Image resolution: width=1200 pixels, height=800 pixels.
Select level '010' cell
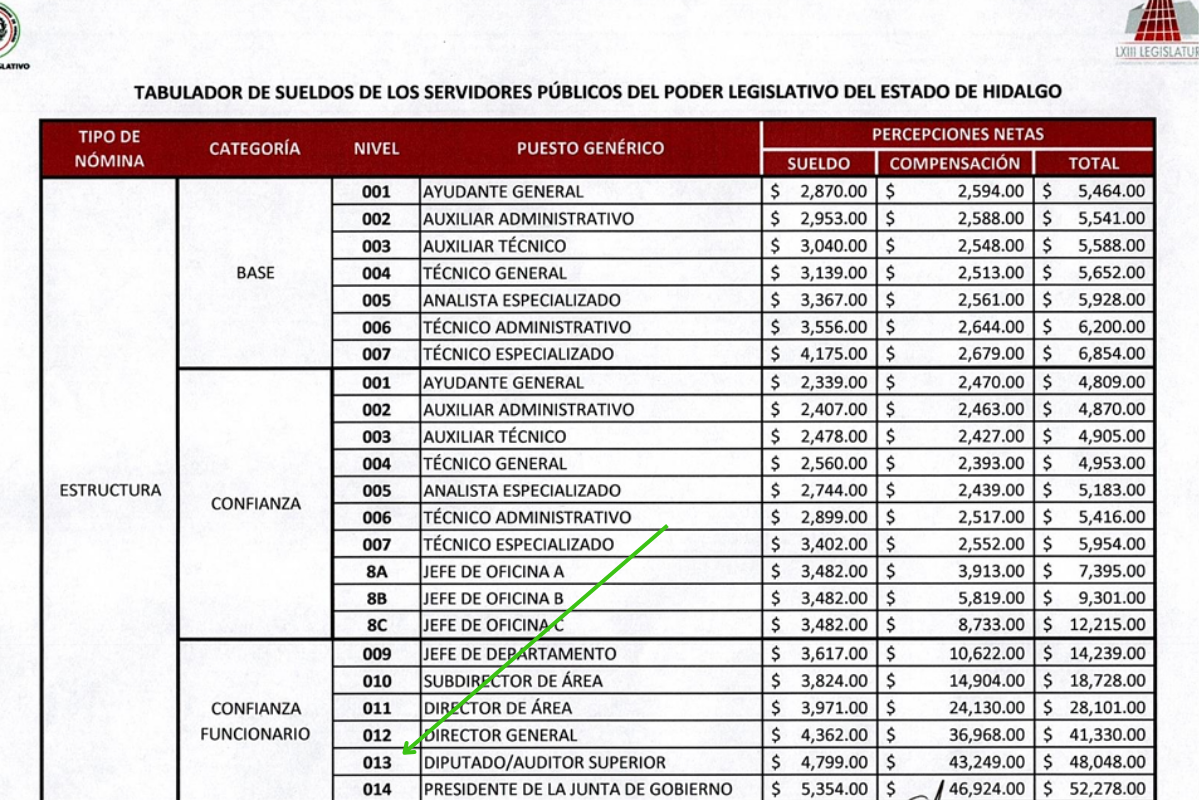376,680
